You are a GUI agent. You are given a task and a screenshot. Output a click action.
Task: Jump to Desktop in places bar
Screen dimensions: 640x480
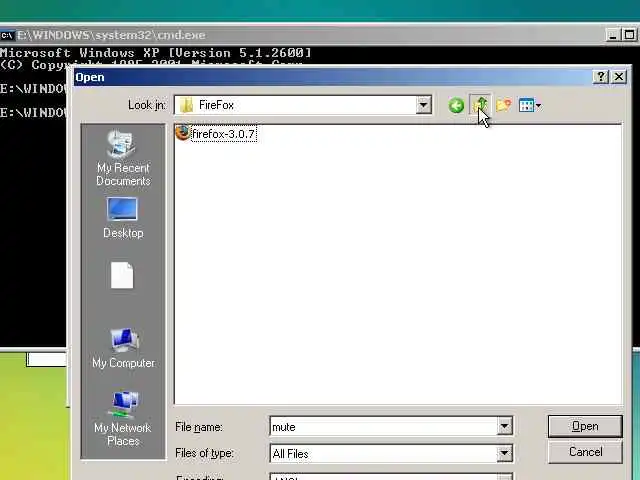pos(123,218)
